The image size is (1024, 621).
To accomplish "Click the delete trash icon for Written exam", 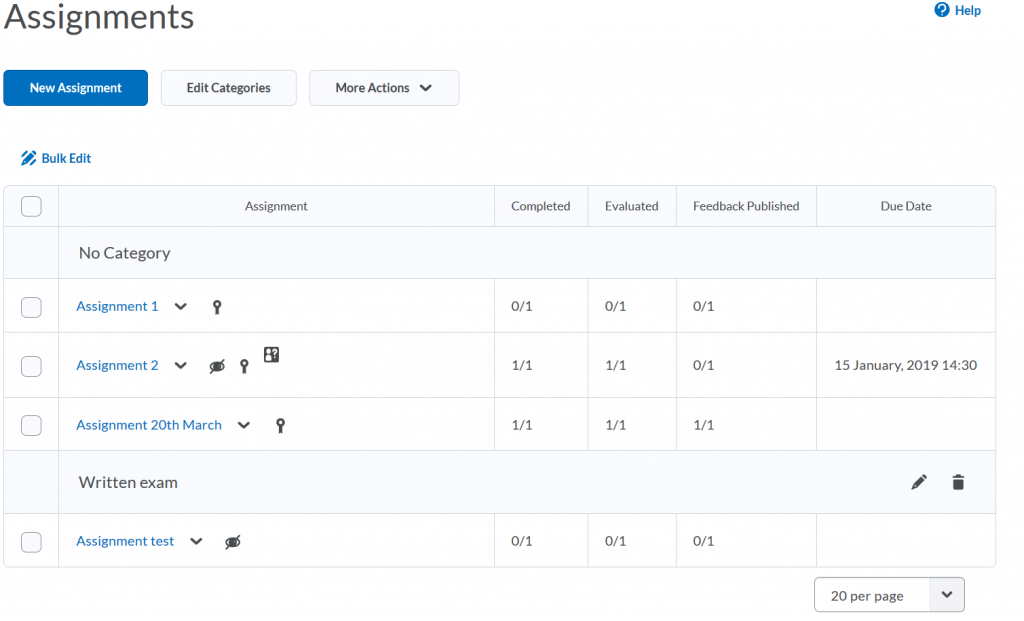I will pyautogui.click(x=958, y=481).
